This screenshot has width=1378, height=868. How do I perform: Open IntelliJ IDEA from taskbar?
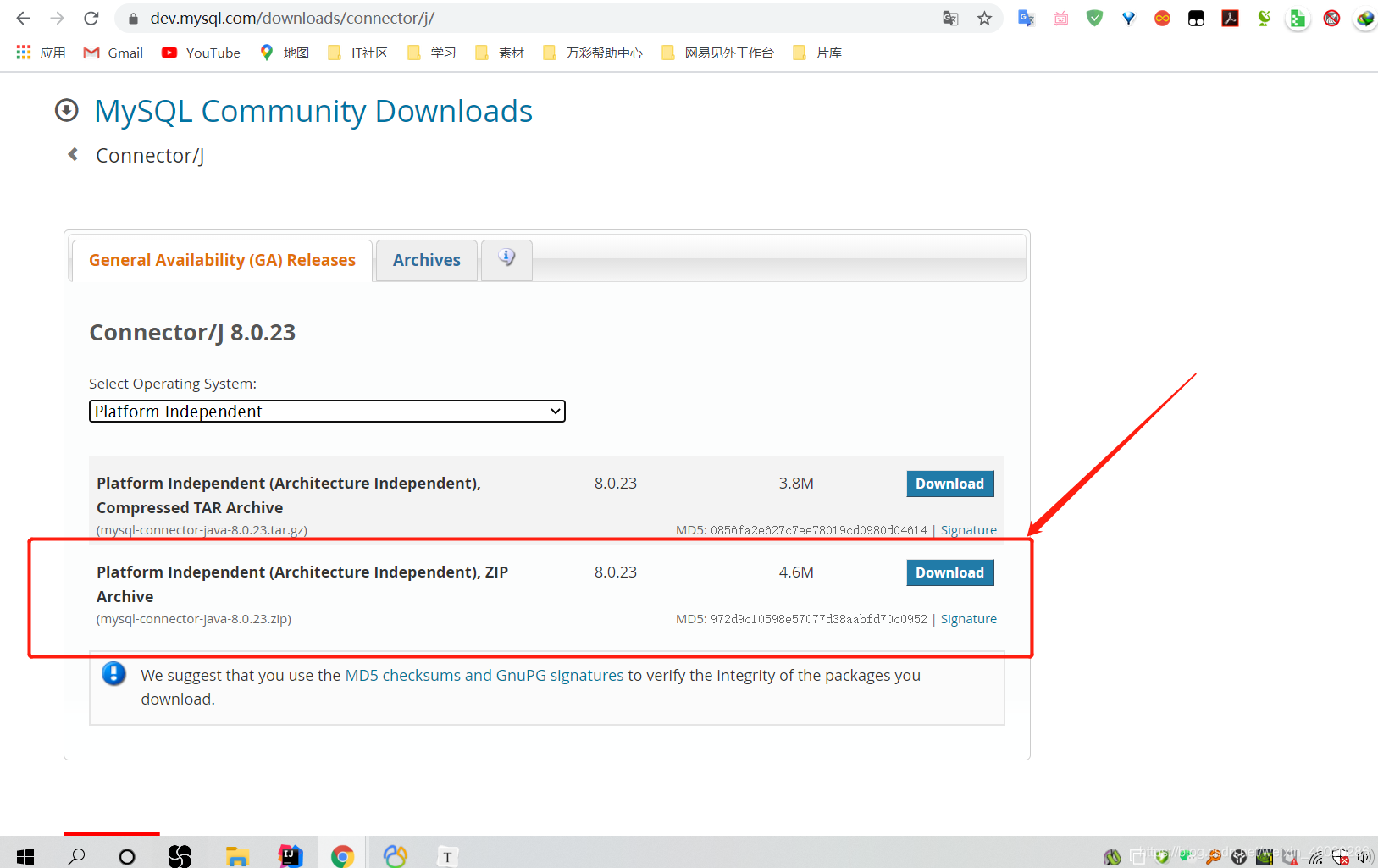pos(290,856)
